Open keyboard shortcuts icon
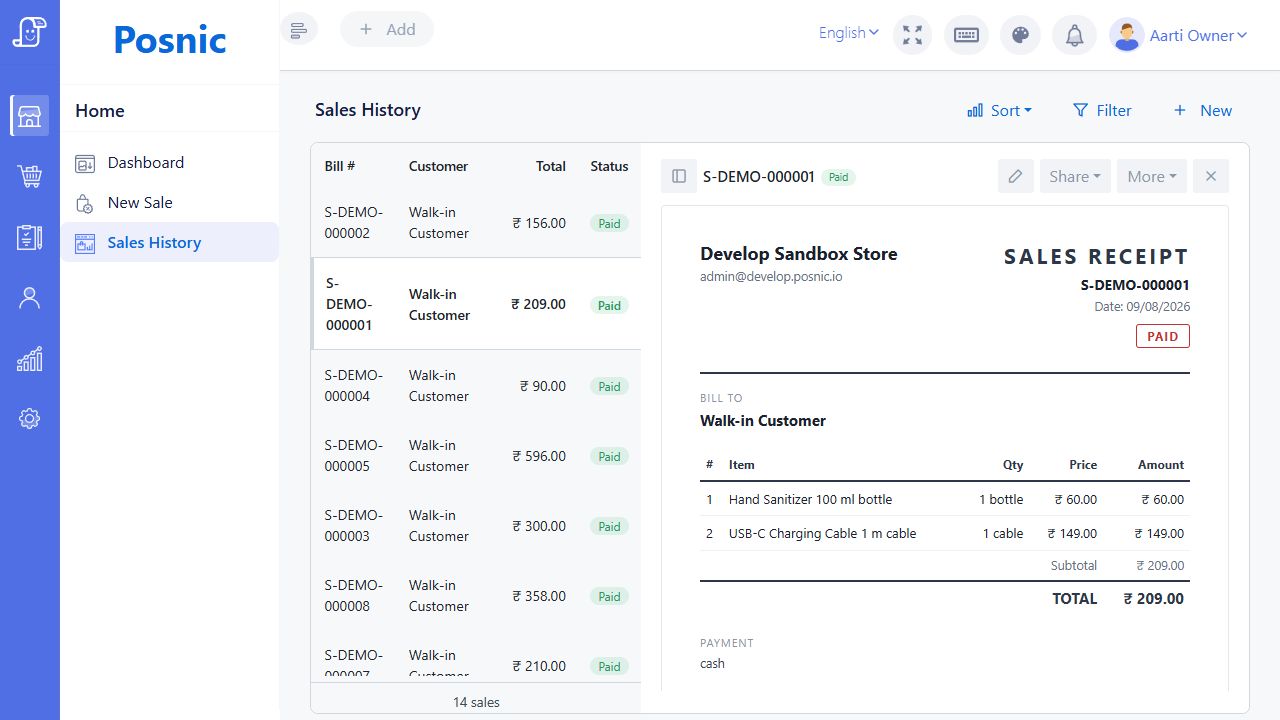Viewport: 1280px width, 720px height. (x=966, y=35)
